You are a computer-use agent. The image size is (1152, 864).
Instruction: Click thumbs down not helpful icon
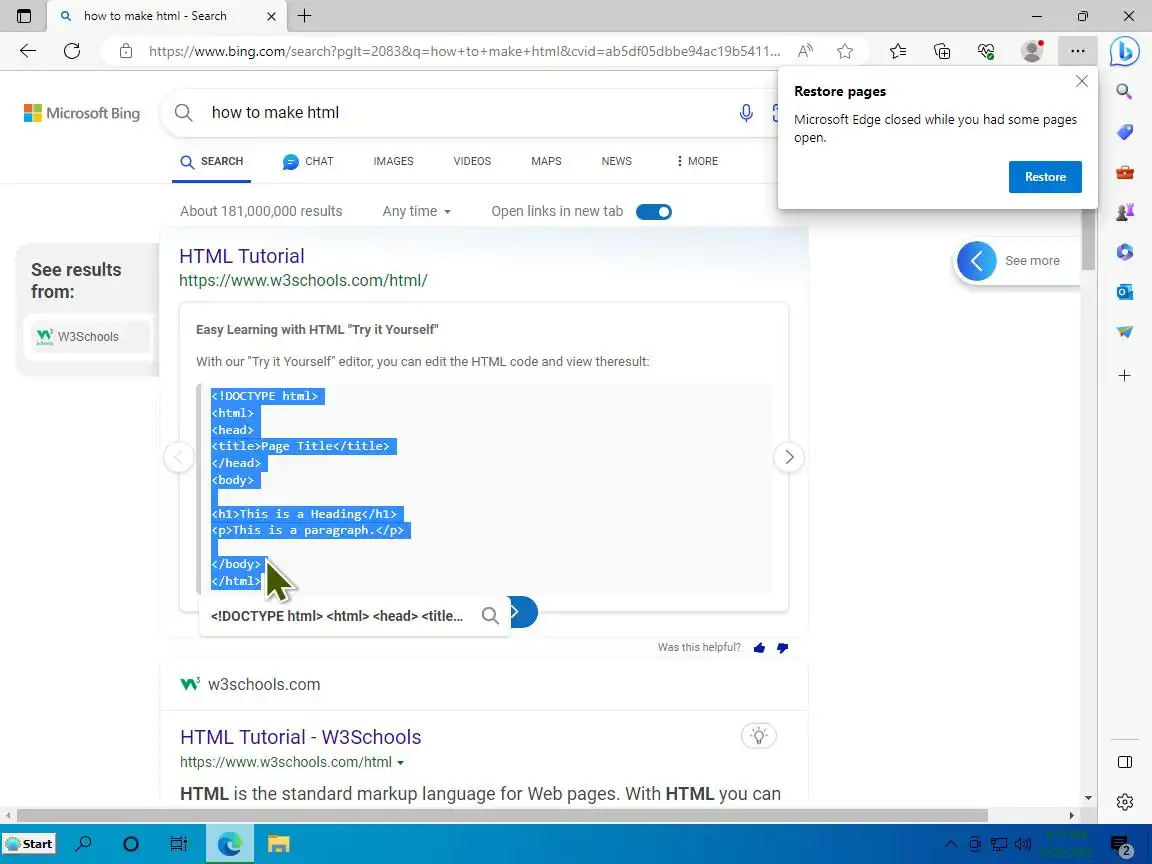point(782,647)
